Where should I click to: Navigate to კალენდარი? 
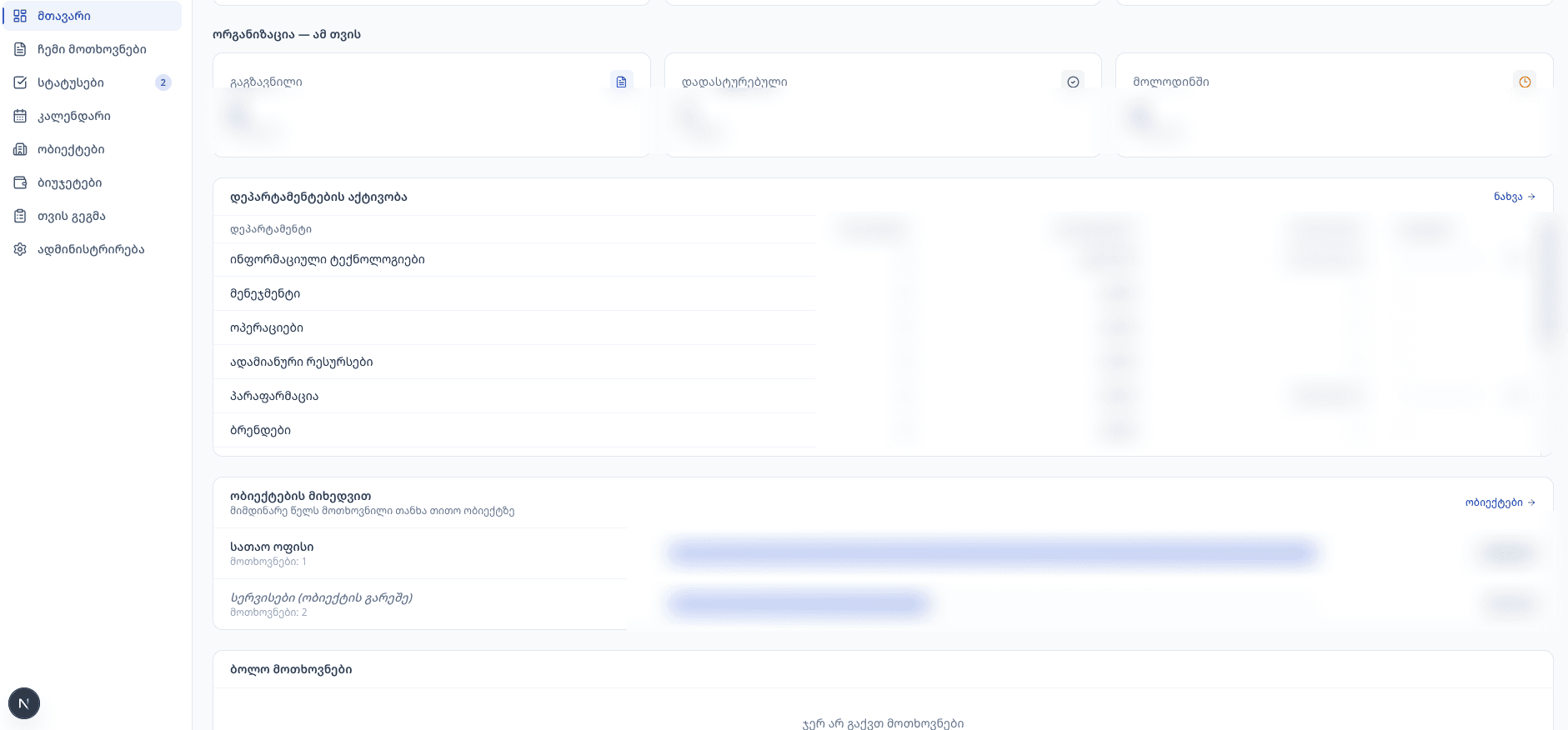tap(93, 116)
